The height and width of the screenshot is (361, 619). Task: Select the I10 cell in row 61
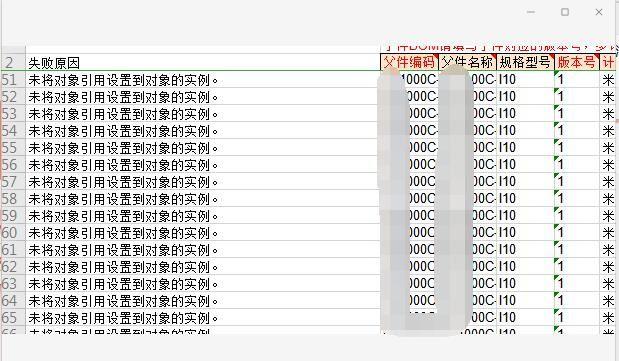tap(525, 250)
